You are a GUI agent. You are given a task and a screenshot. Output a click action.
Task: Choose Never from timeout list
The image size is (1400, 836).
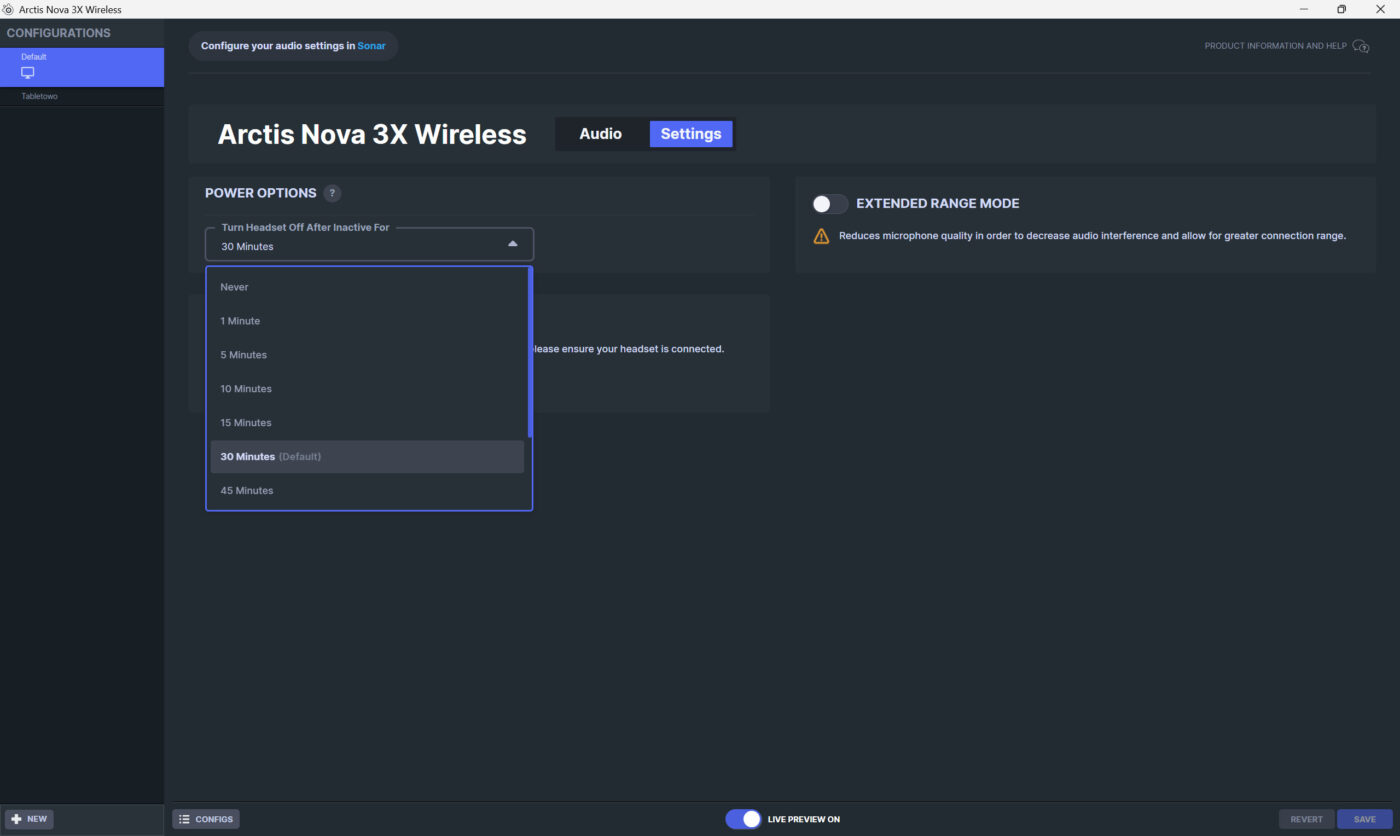pos(367,287)
